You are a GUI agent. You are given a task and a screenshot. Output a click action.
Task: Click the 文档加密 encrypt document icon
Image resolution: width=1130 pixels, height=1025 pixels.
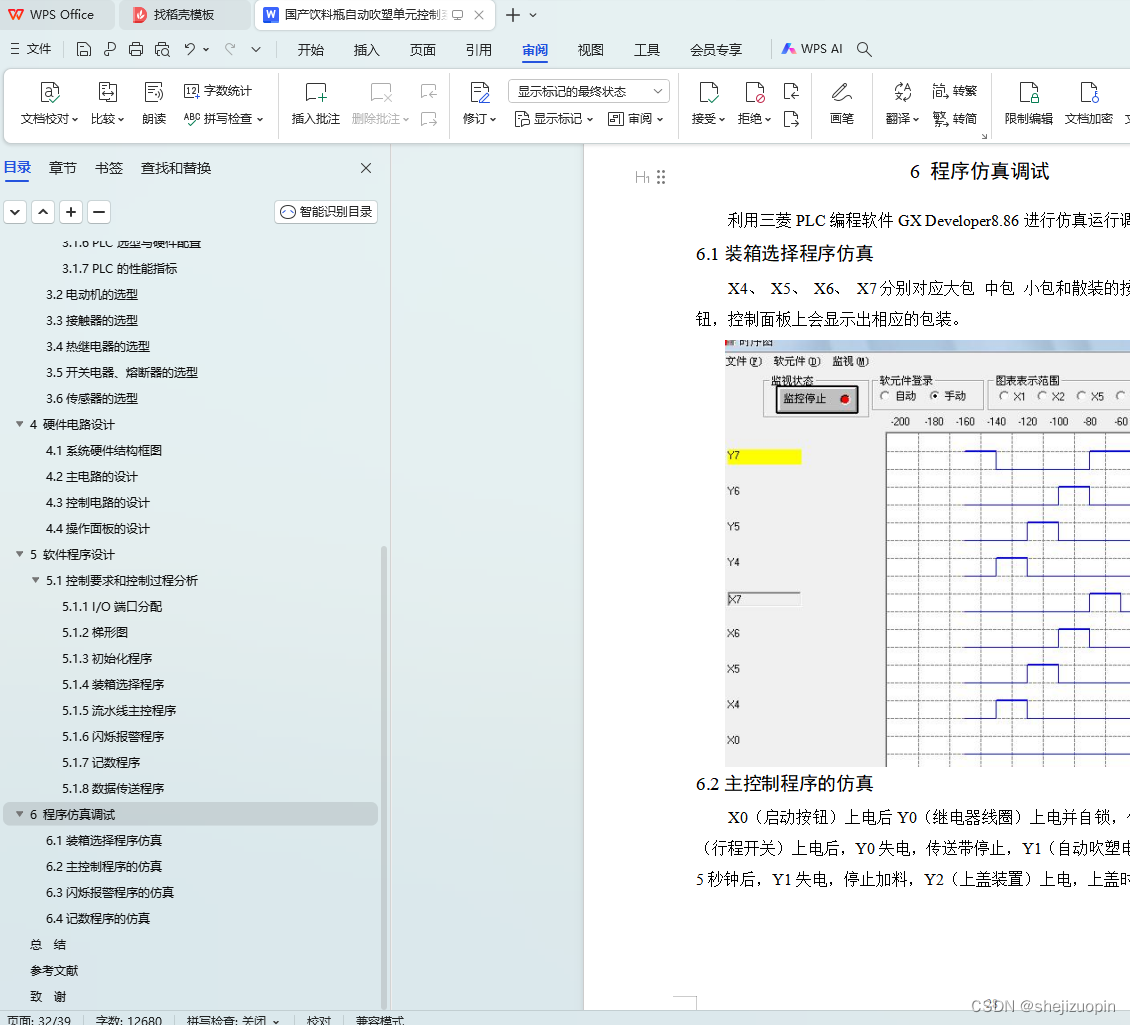(x=1089, y=104)
